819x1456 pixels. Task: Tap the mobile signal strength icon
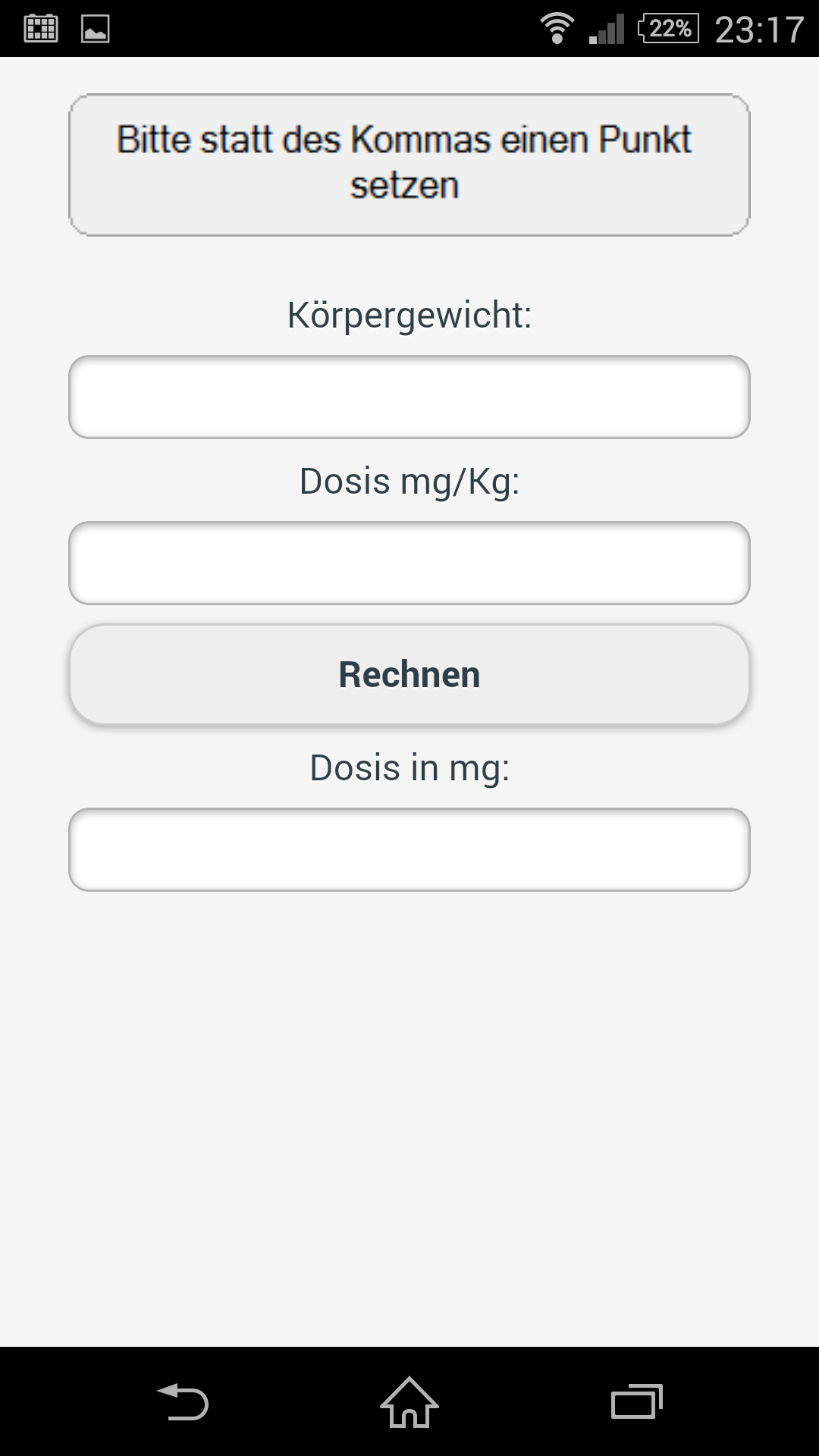click(607, 29)
